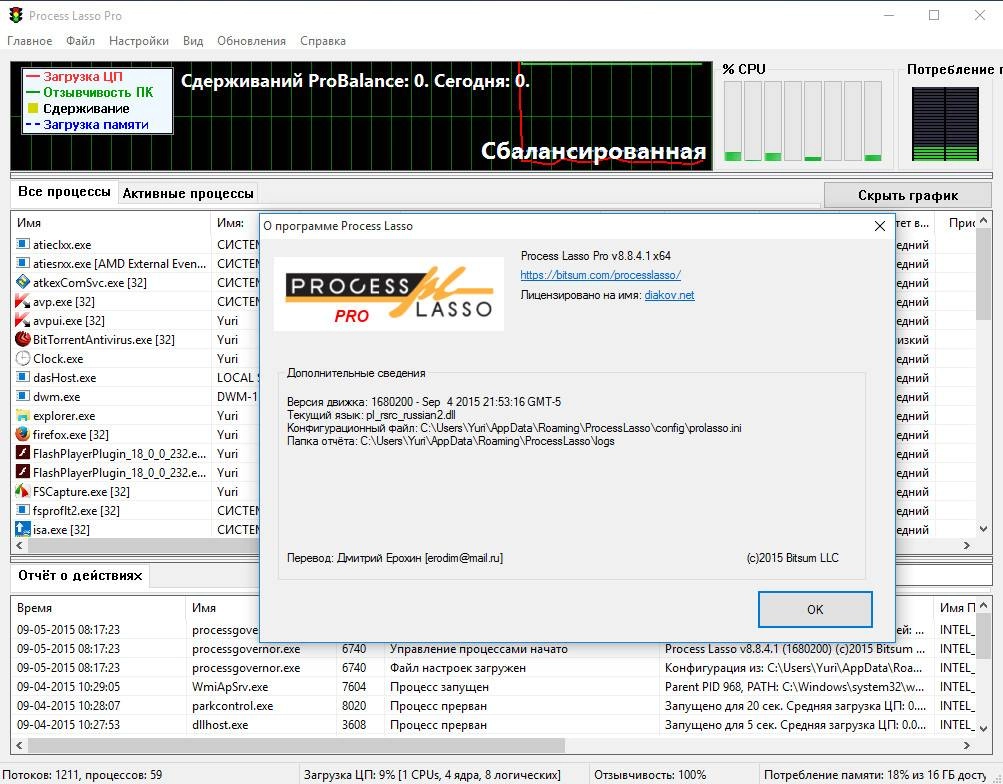Click the Clock.exe clock icon
The image size is (1003, 784).
point(22,358)
